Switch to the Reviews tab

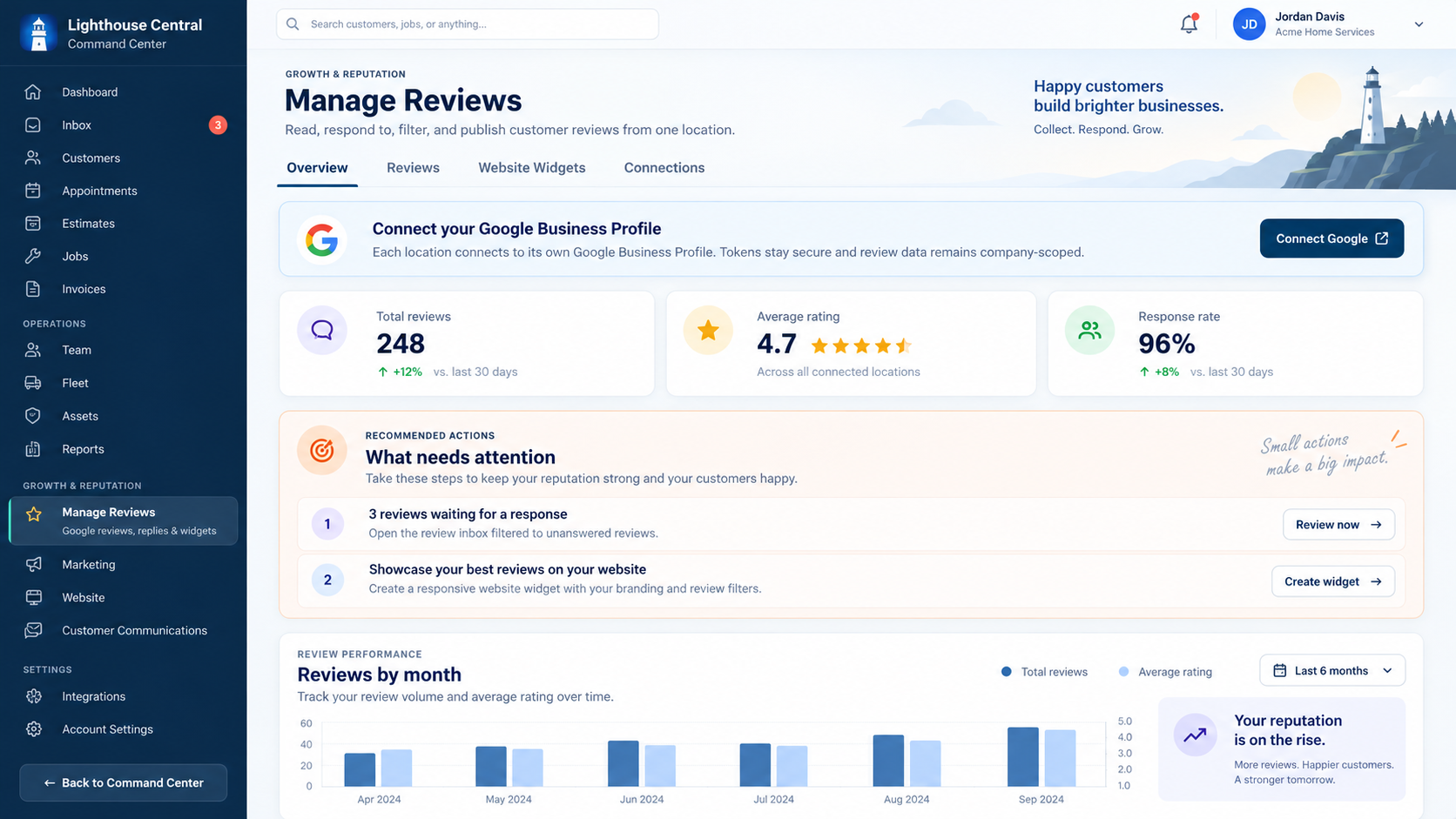pyautogui.click(x=413, y=168)
